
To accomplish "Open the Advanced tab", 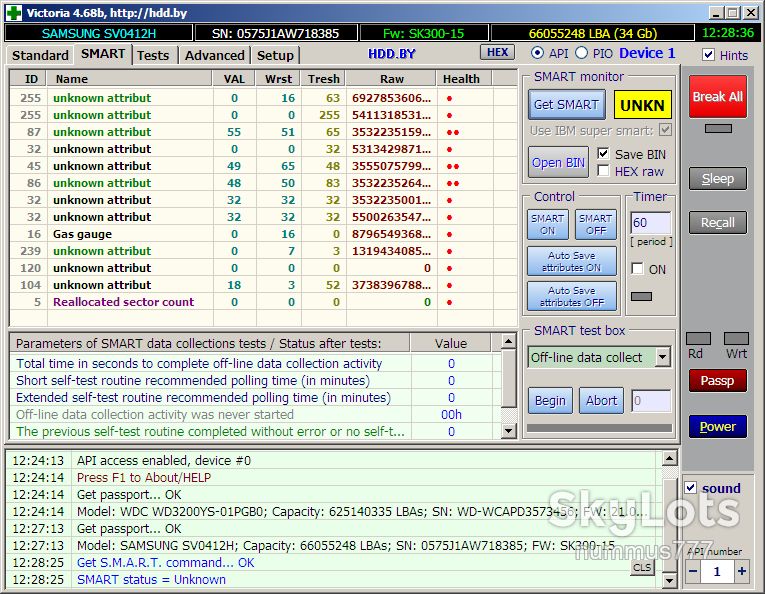I will (x=215, y=55).
